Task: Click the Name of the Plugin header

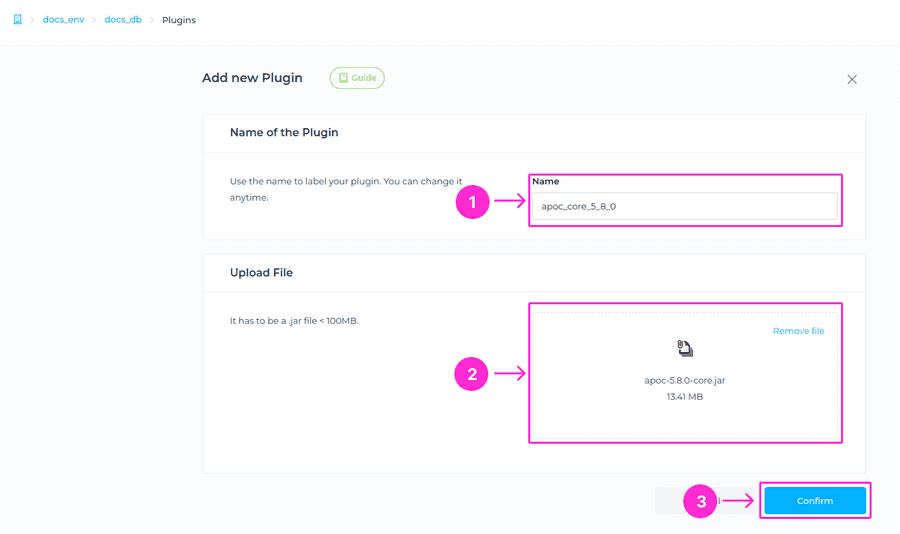Action: 284,132
